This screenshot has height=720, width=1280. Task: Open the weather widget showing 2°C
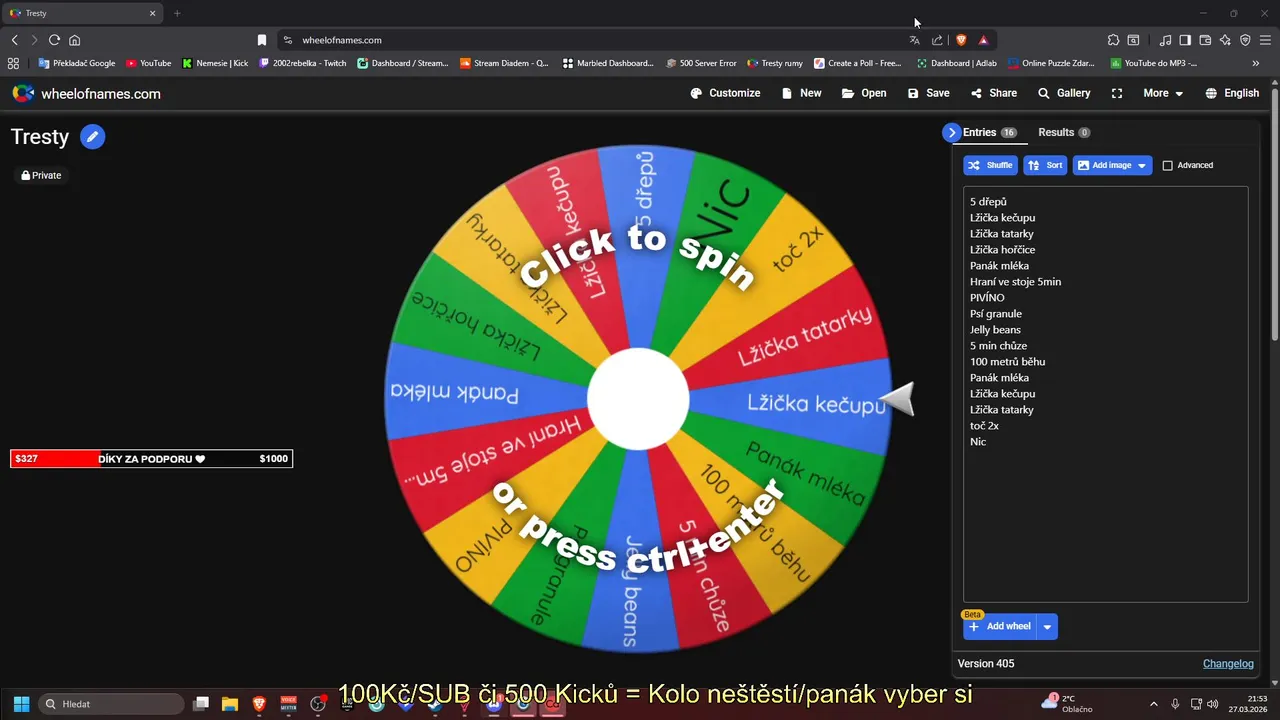point(1068,704)
